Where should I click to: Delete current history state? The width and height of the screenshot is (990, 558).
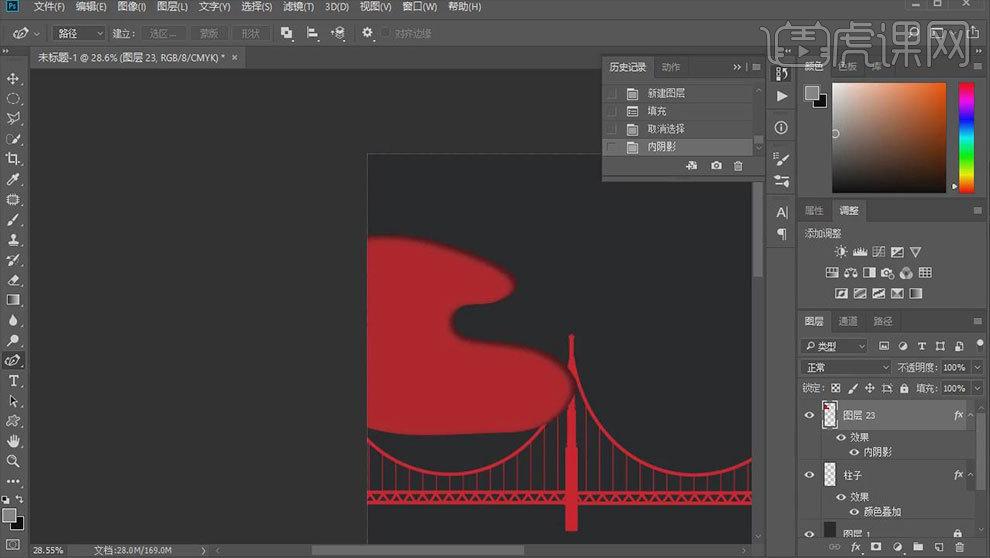coord(738,166)
